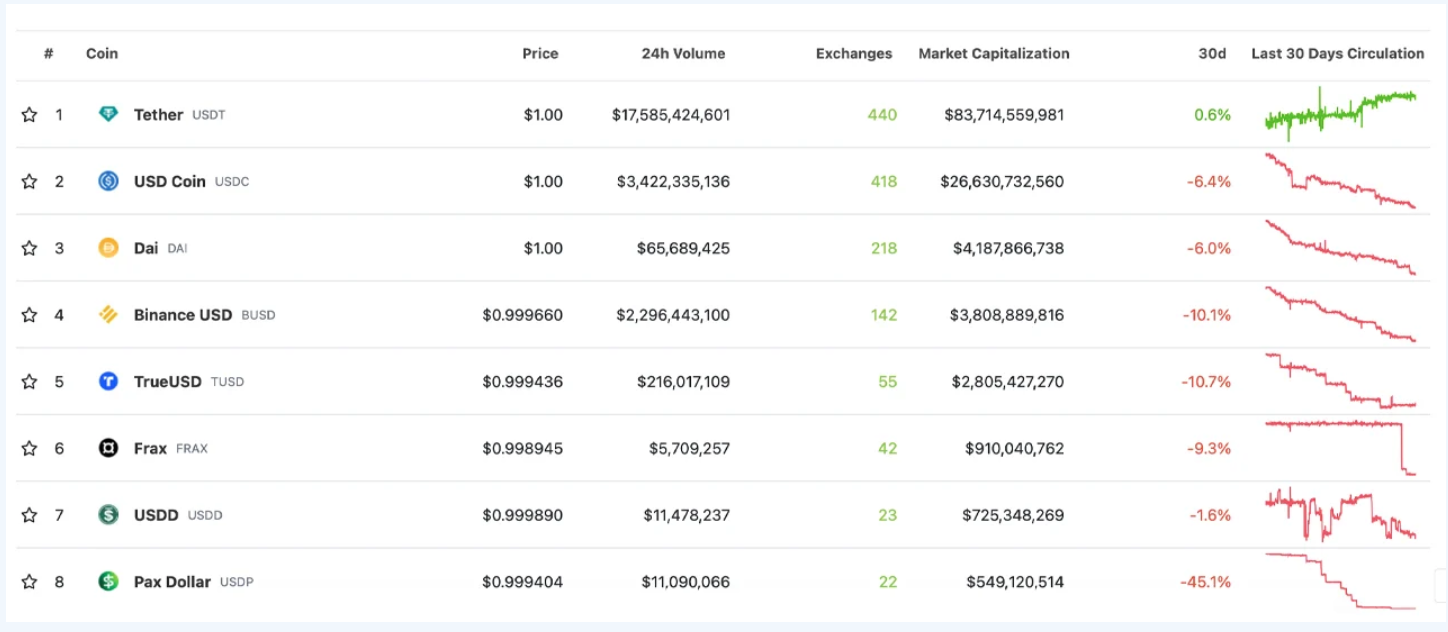The width and height of the screenshot is (1448, 632).
Task: Open the USDD coin link
Action: 156,515
